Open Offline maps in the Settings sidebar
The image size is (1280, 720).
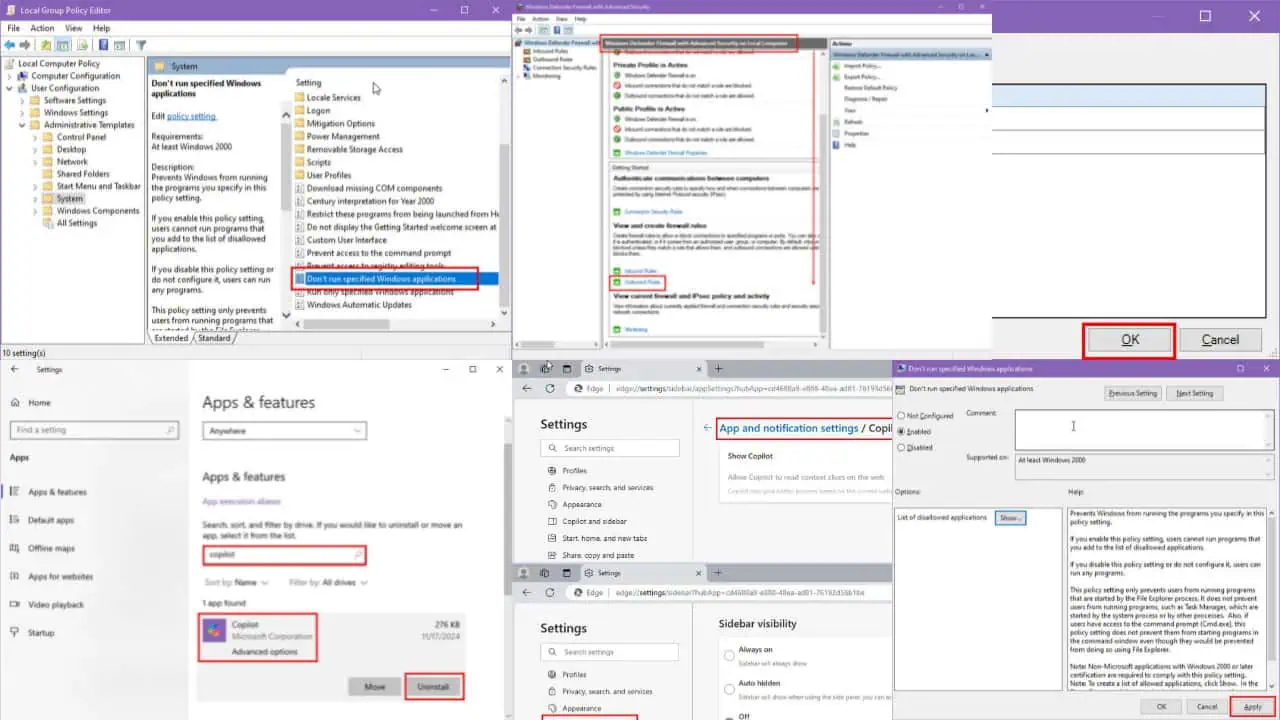[x=51, y=548]
